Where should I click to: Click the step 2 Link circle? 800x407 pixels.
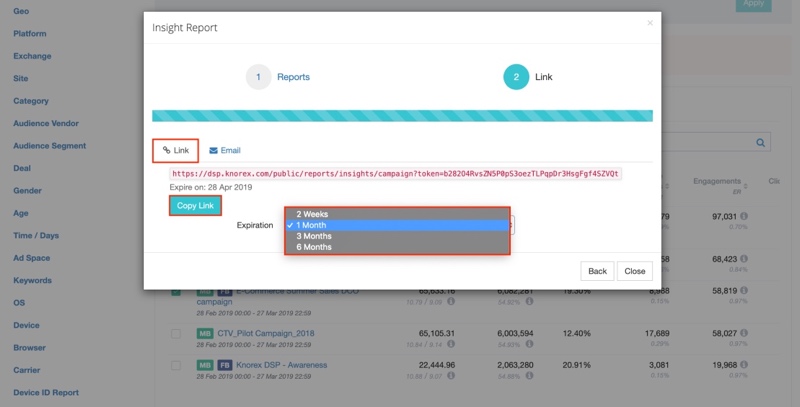pos(516,77)
